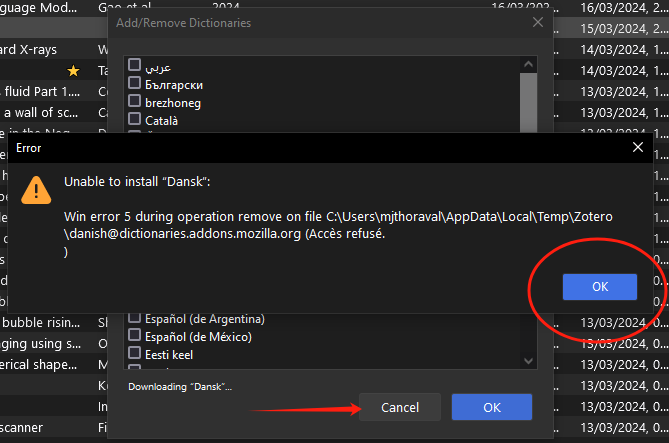Image resolution: width=669 pixels, height=443 pixels.
Task: Click OK in Add/Remove Dictionaries dialog
Action: tap(492, 407)
